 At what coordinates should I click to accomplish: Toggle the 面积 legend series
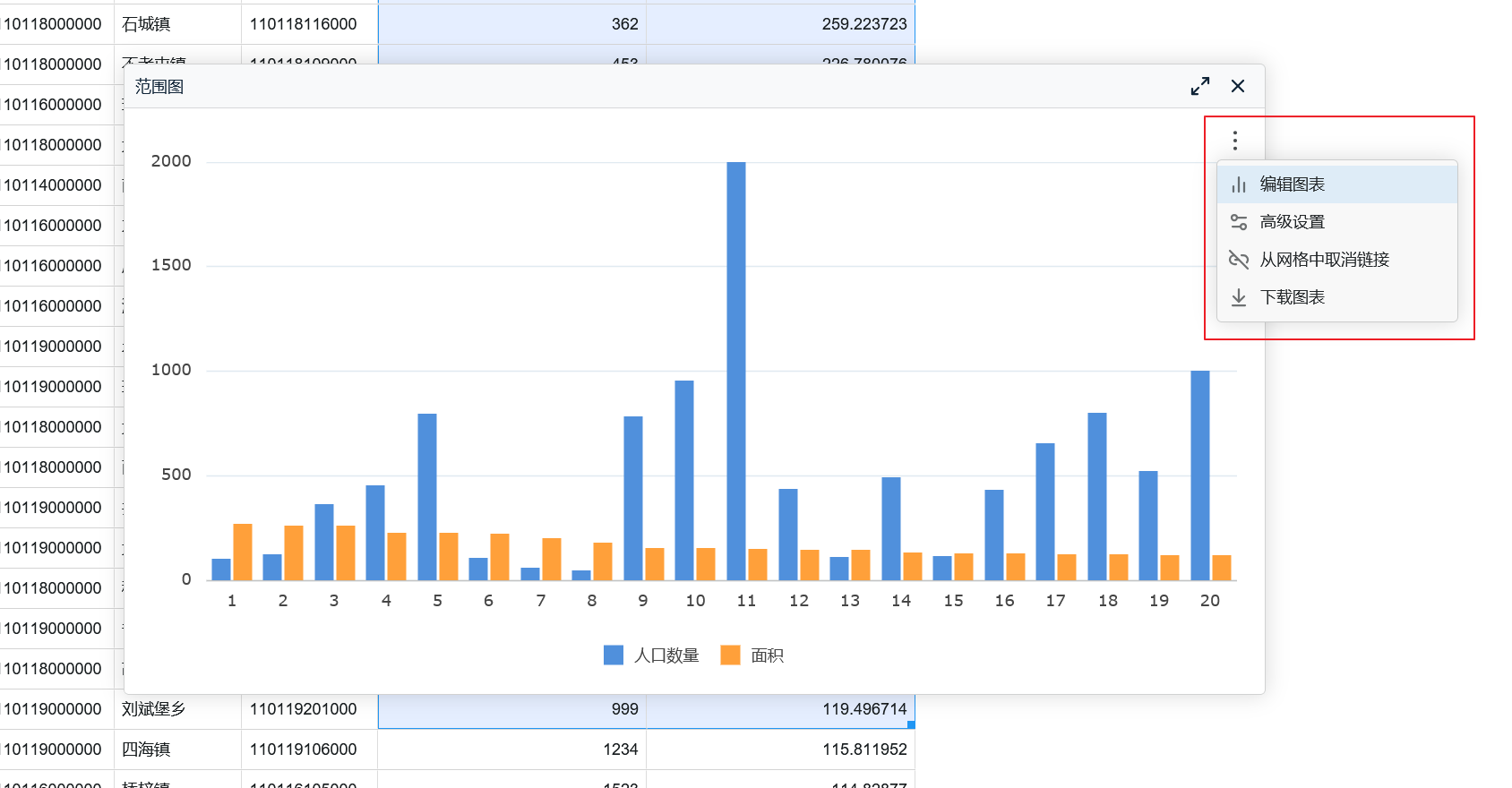767,655
